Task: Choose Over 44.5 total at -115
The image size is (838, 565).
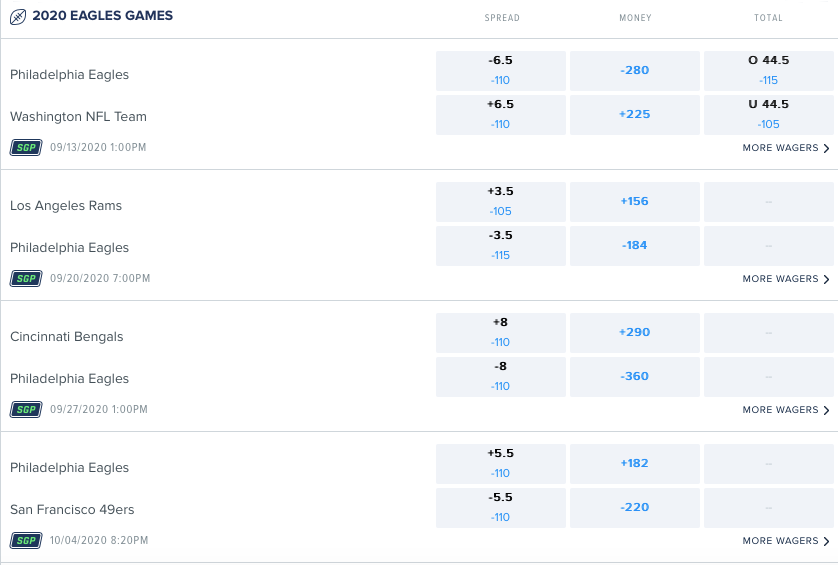Action: tap(769, 71)
